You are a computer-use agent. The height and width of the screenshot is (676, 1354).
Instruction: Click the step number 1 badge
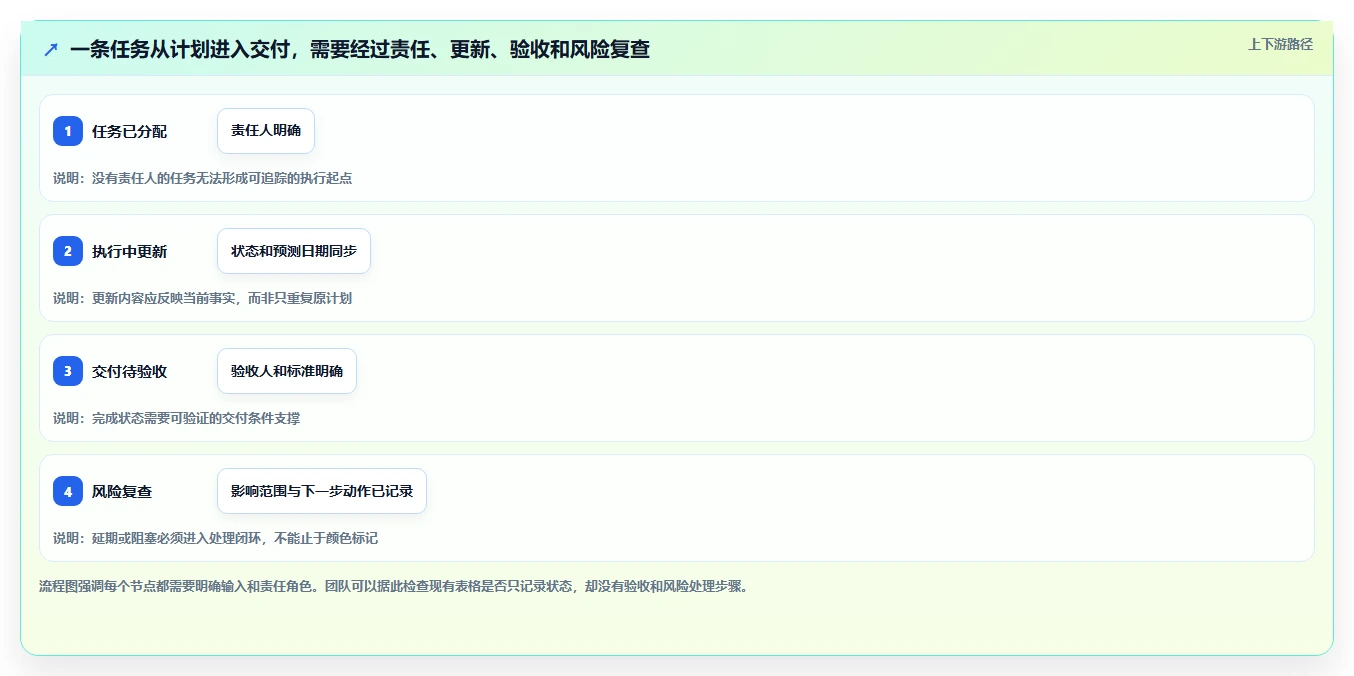(68, 131)
